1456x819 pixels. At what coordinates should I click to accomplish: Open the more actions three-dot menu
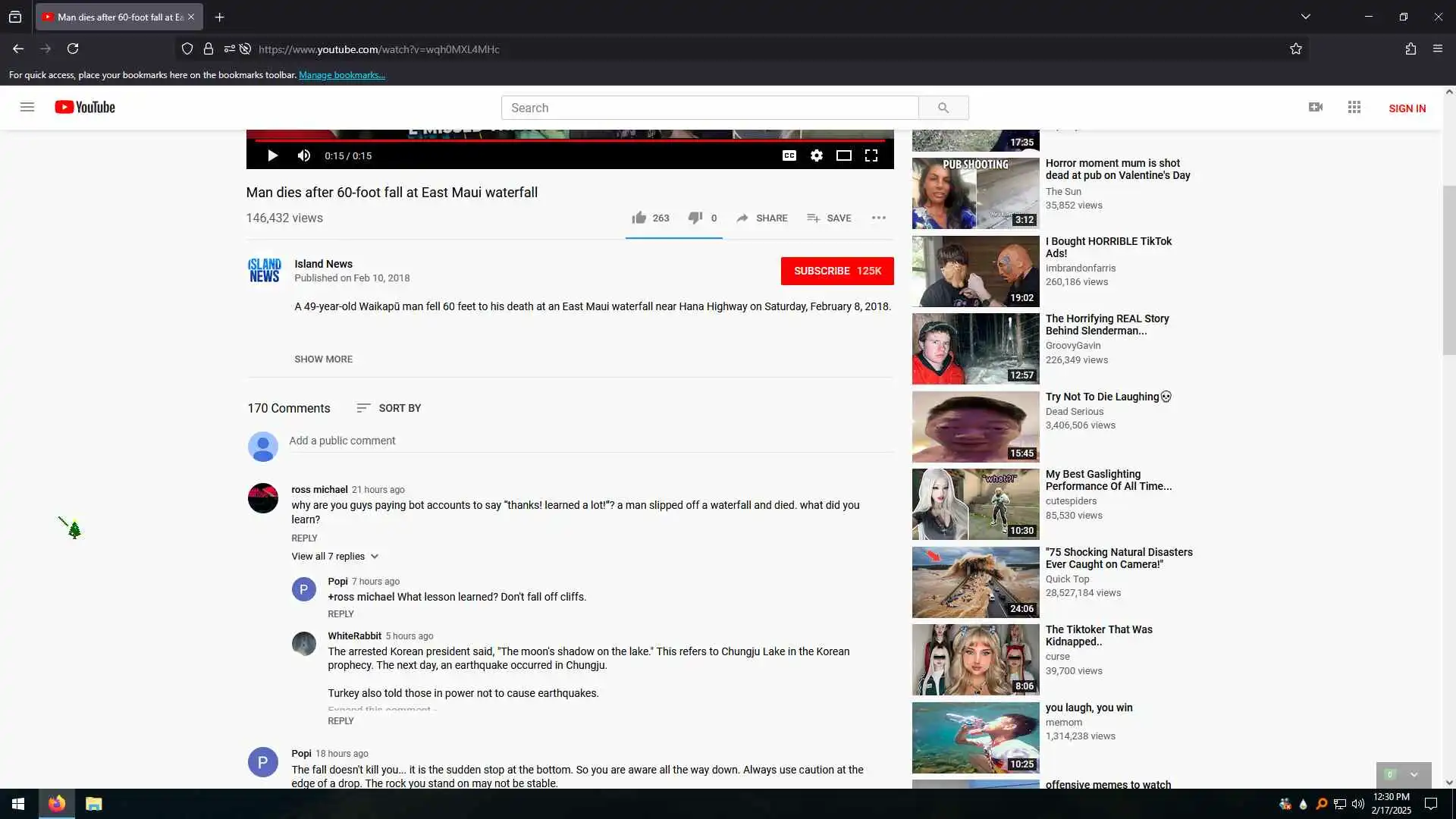(x=878, y=218)
